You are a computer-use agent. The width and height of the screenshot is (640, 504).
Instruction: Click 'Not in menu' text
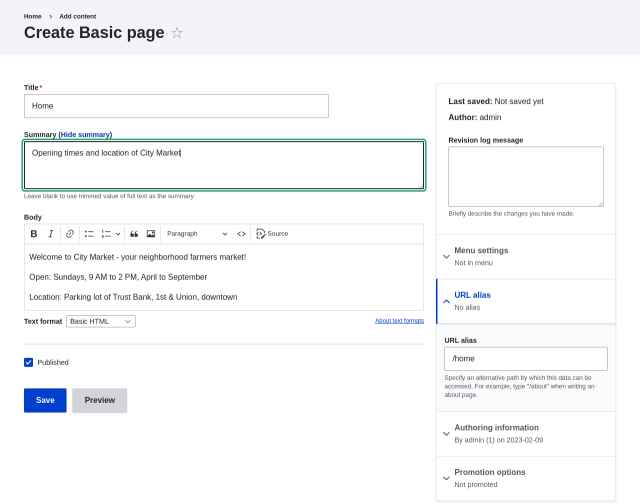point(473,263)
